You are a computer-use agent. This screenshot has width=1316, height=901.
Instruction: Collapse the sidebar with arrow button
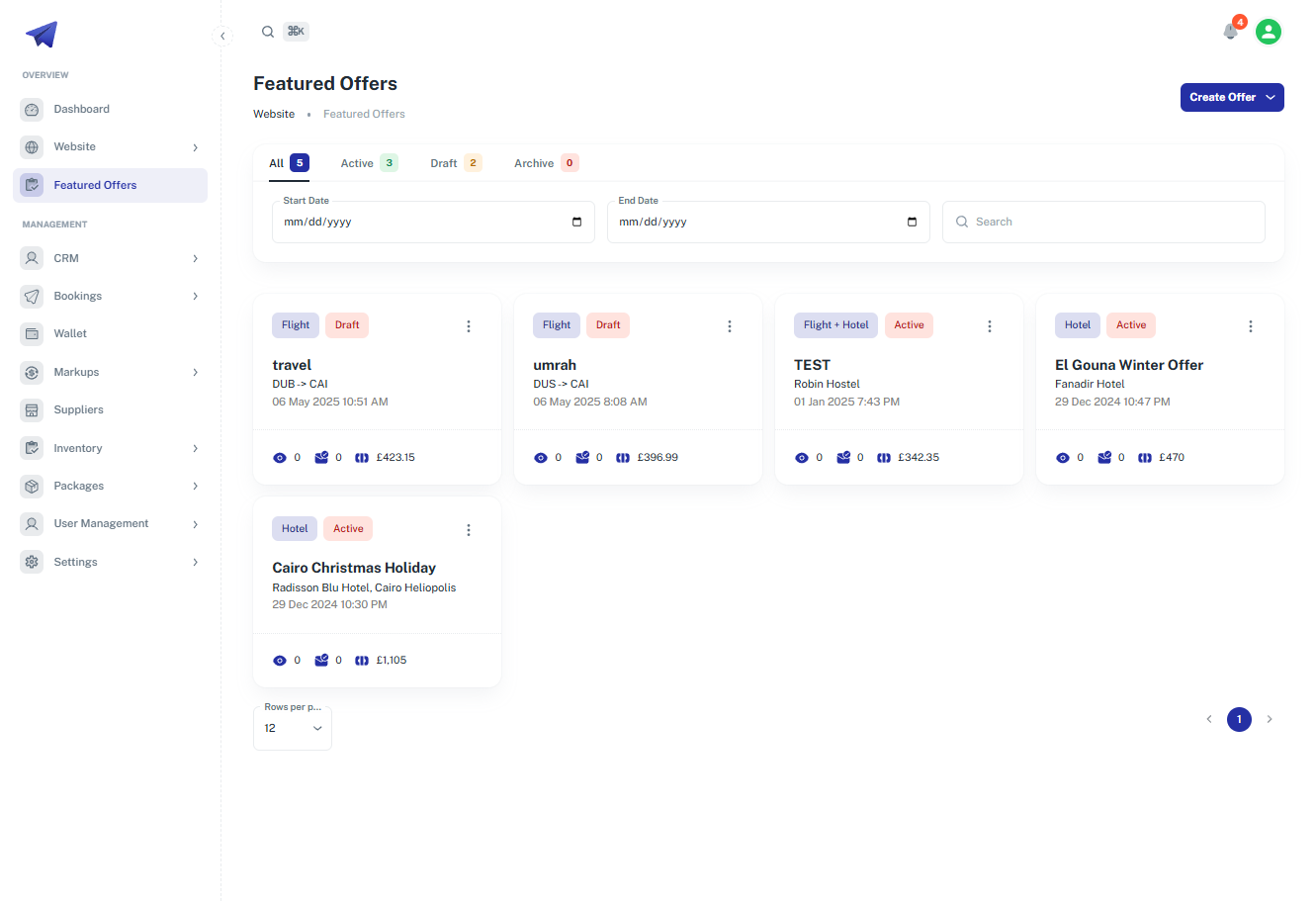222,36
